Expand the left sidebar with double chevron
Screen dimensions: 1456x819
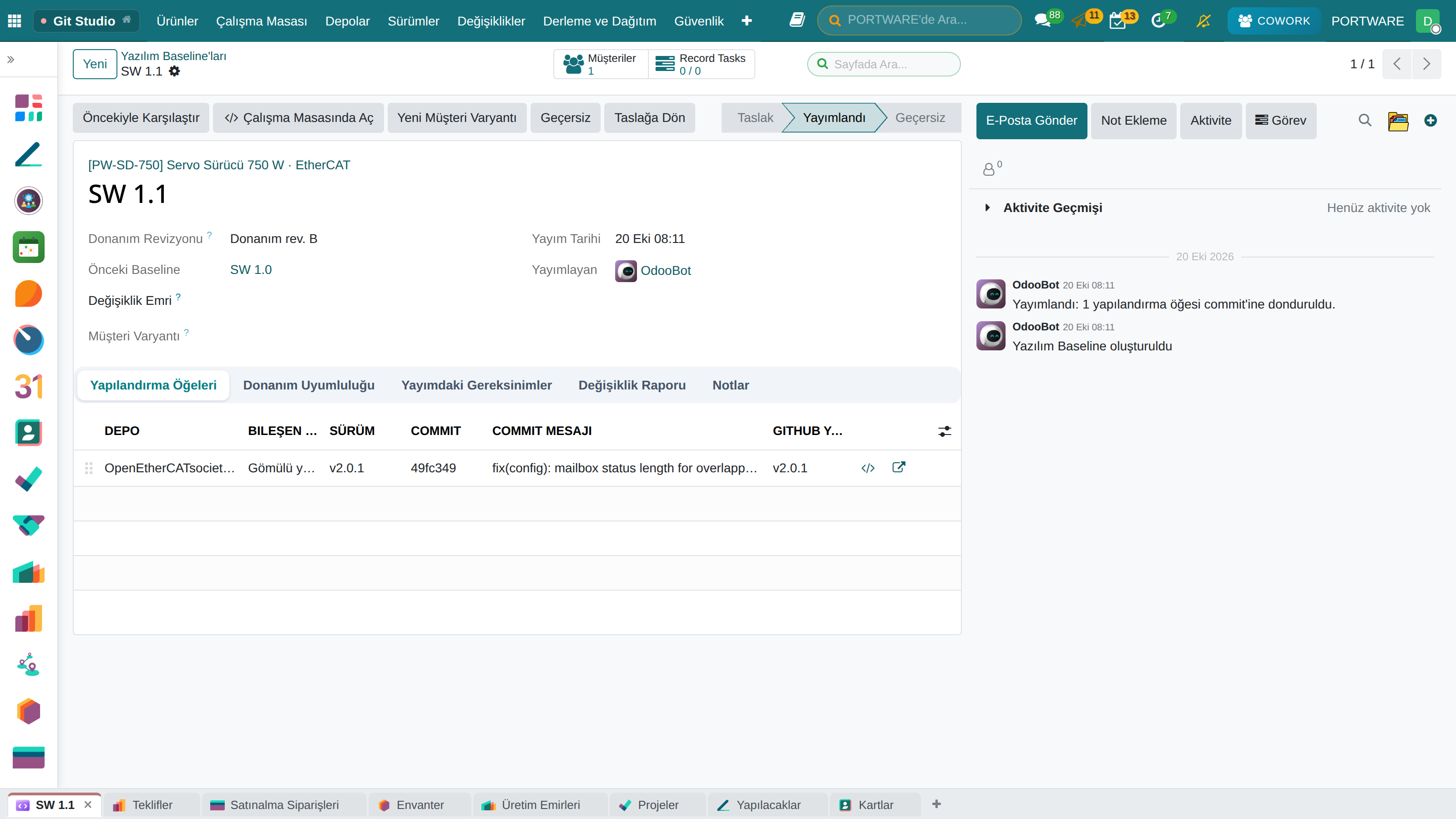(11, 59)
